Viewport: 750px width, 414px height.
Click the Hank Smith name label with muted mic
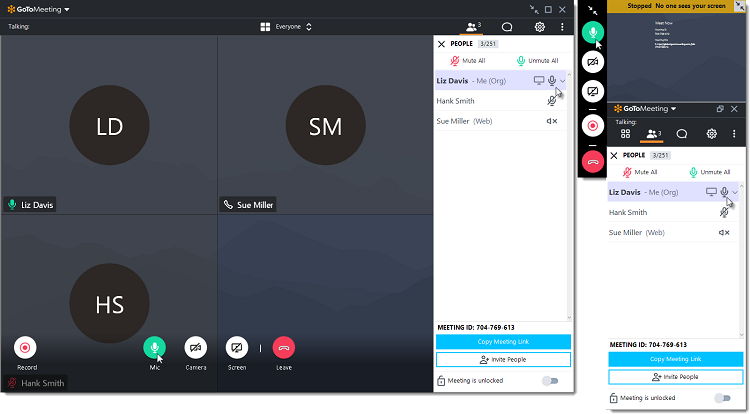[x=35, y=383]
